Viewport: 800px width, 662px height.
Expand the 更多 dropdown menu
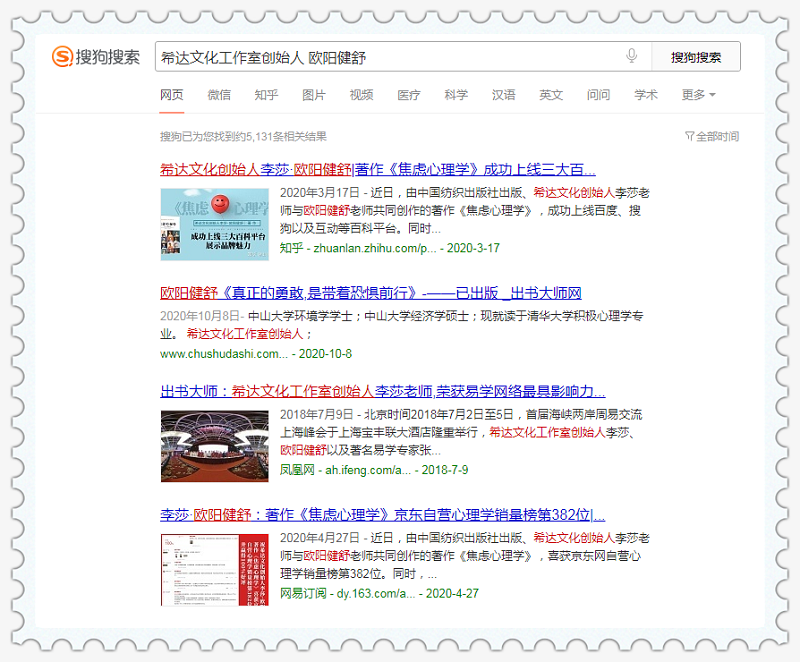698,95
